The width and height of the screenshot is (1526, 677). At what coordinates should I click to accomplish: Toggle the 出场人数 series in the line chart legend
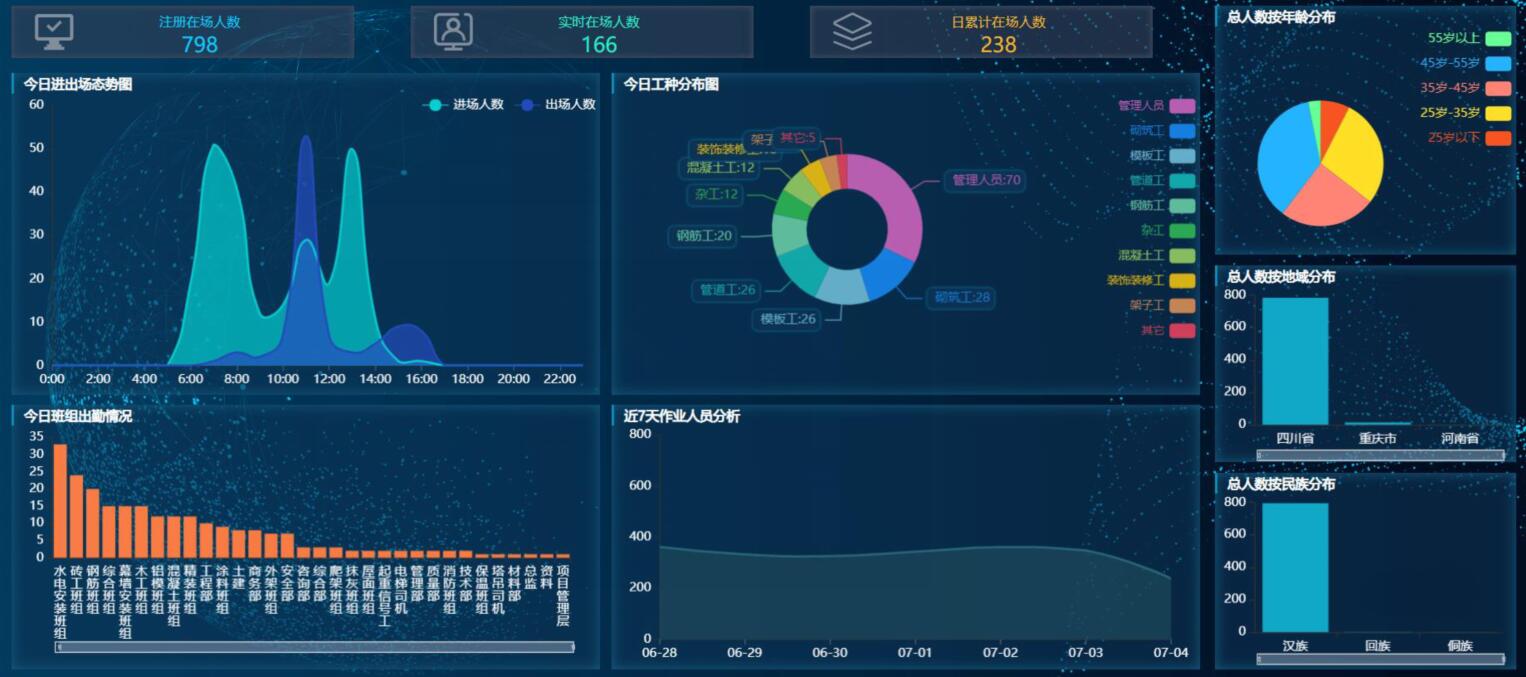(556, 104)
